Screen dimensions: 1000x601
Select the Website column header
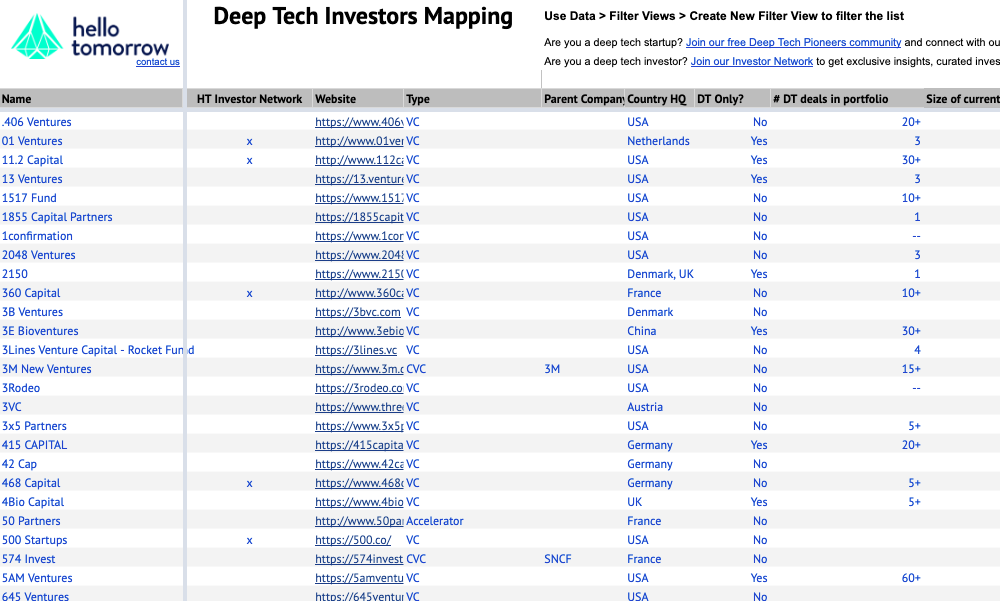tap(335, 99)
